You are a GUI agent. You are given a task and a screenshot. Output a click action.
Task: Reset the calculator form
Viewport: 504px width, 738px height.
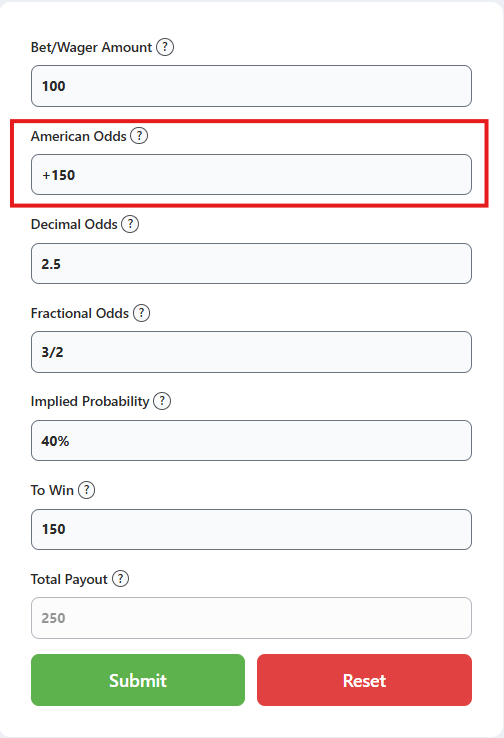[364, 680]
